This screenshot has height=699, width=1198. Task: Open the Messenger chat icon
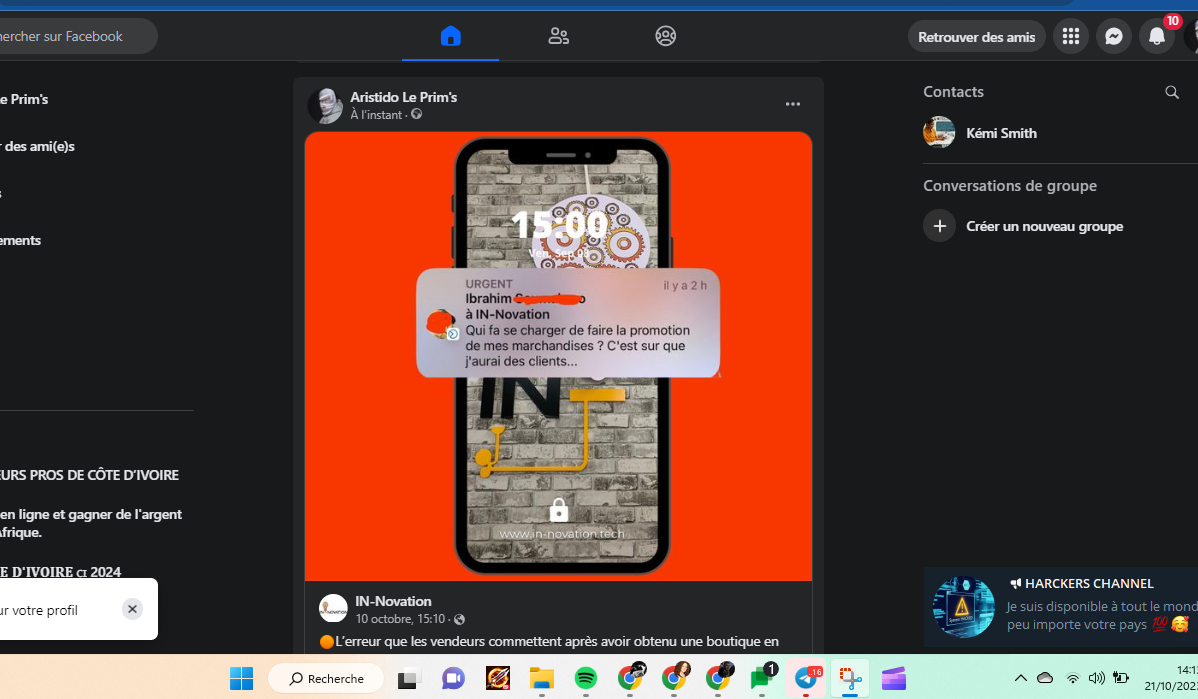1113,37
